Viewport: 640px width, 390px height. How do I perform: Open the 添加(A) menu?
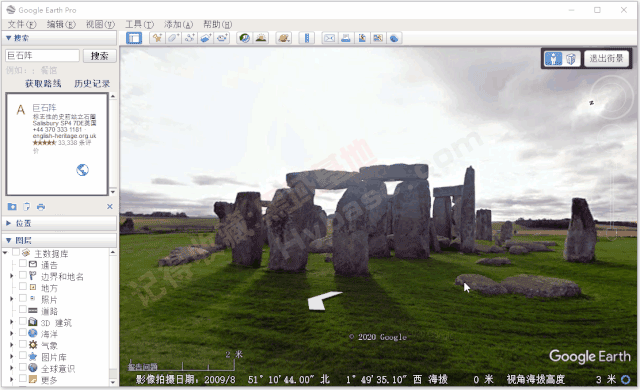pyautogui.click(x=178, y=24)
